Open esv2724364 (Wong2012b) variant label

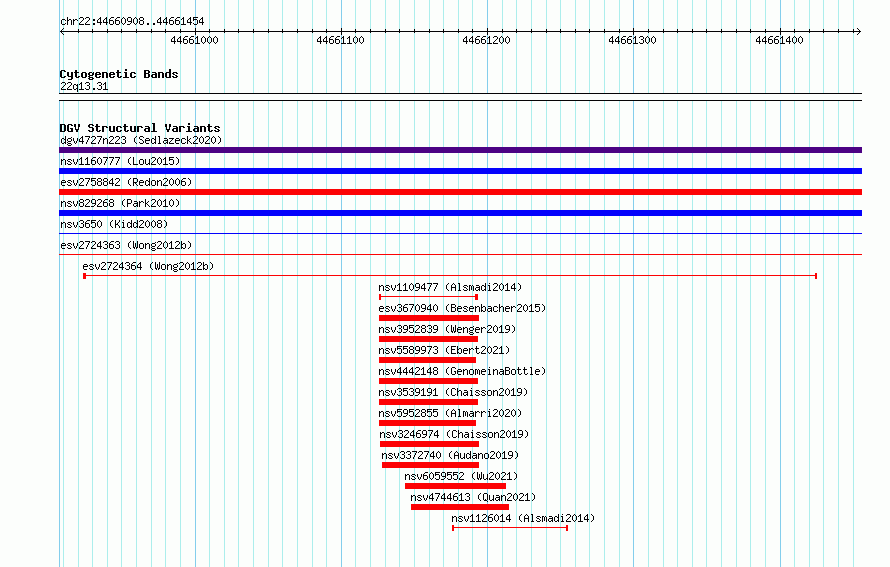point(148,266)
